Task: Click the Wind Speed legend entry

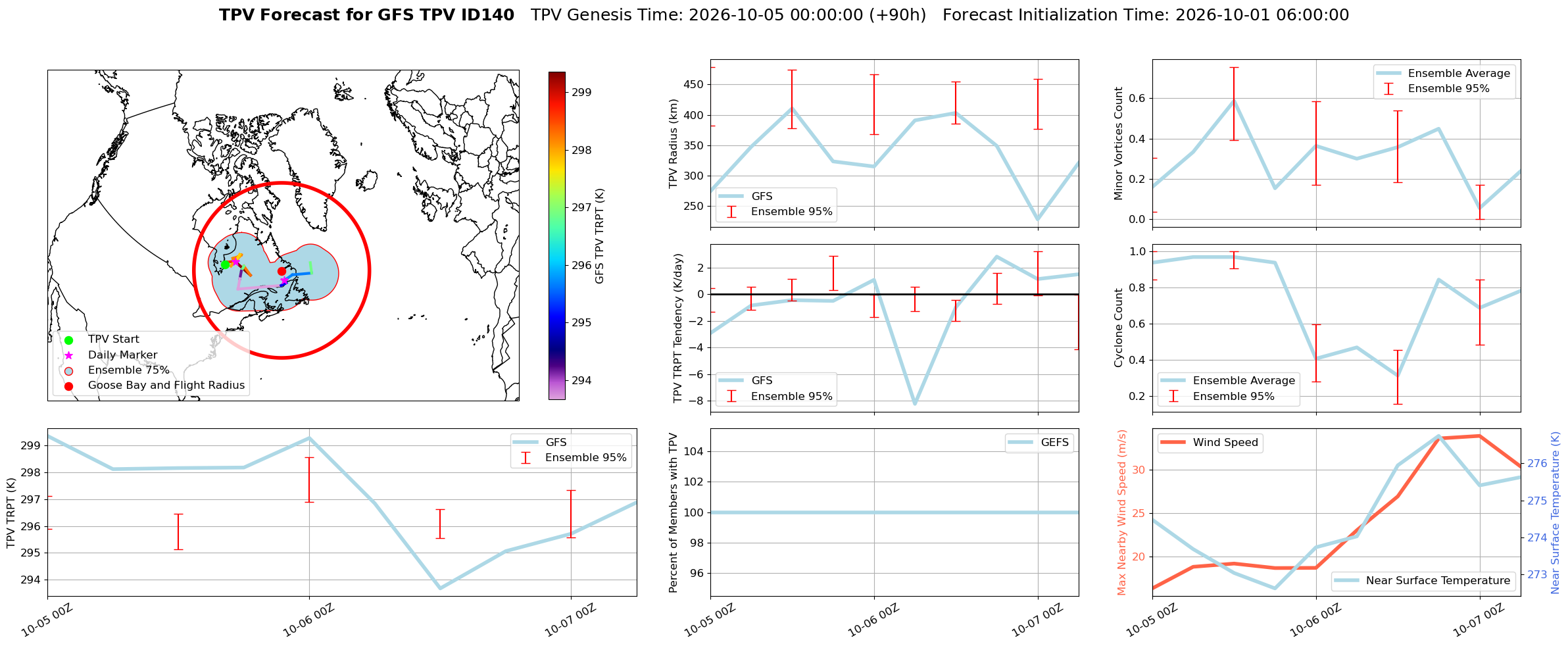Action: [x=1210, y=443]
